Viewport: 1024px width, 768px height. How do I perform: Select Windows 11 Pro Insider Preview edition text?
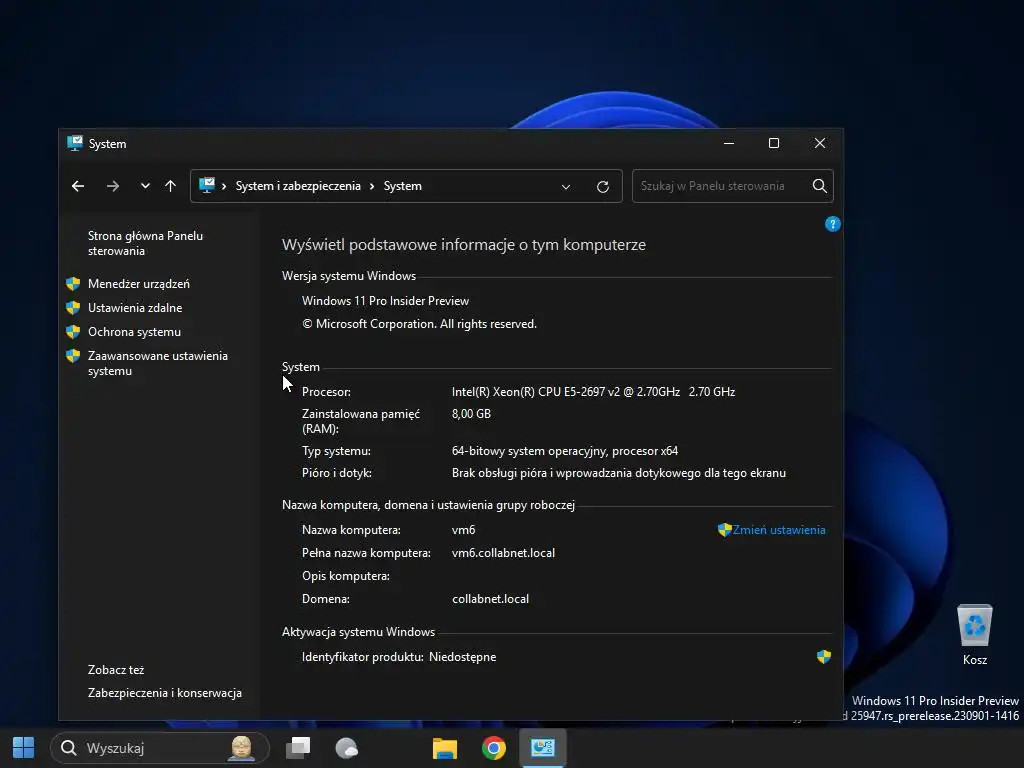385,301
